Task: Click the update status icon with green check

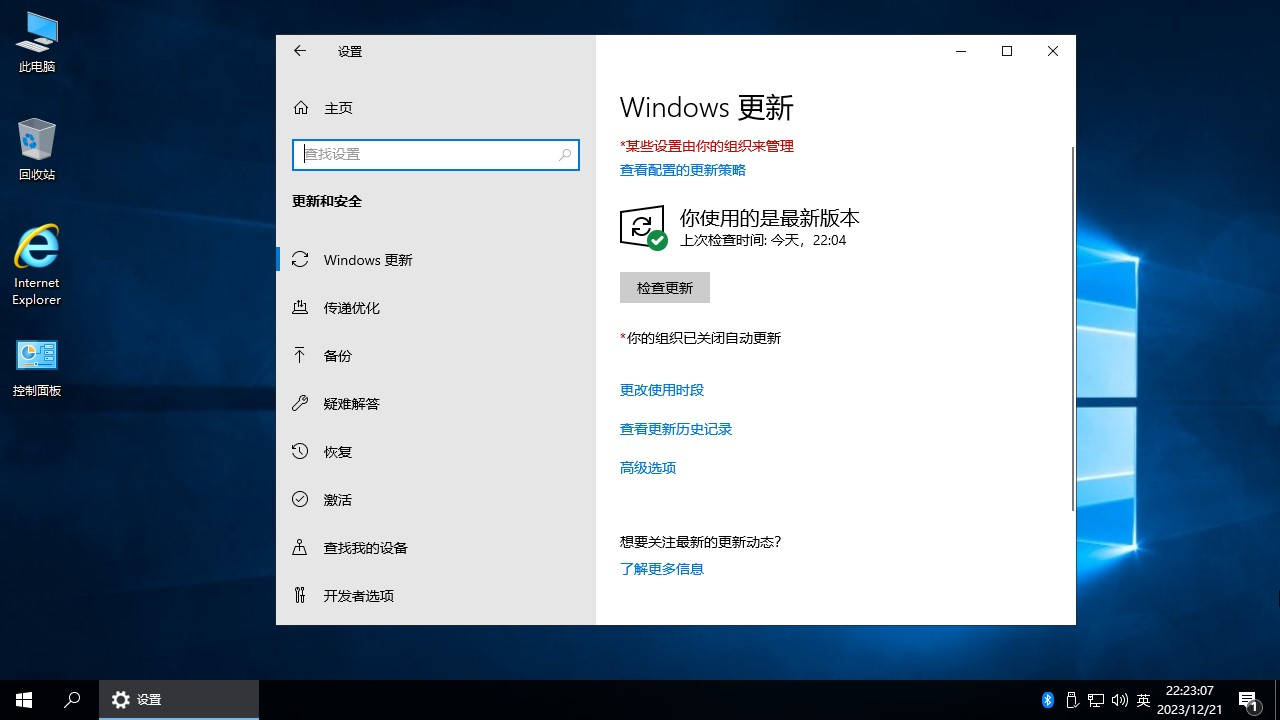Action: tap(643, 228)
